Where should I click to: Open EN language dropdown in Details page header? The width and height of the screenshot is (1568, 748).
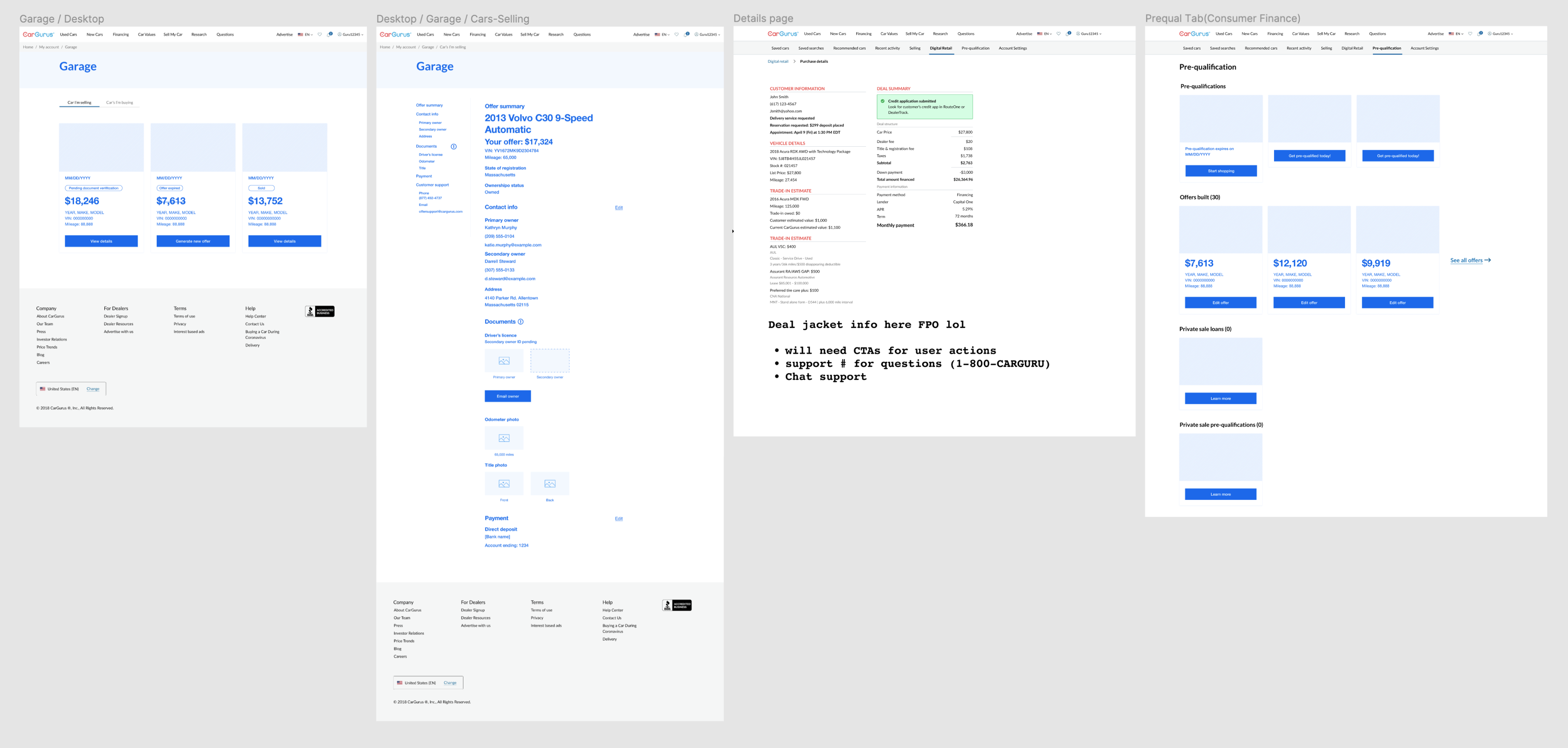1045,34
